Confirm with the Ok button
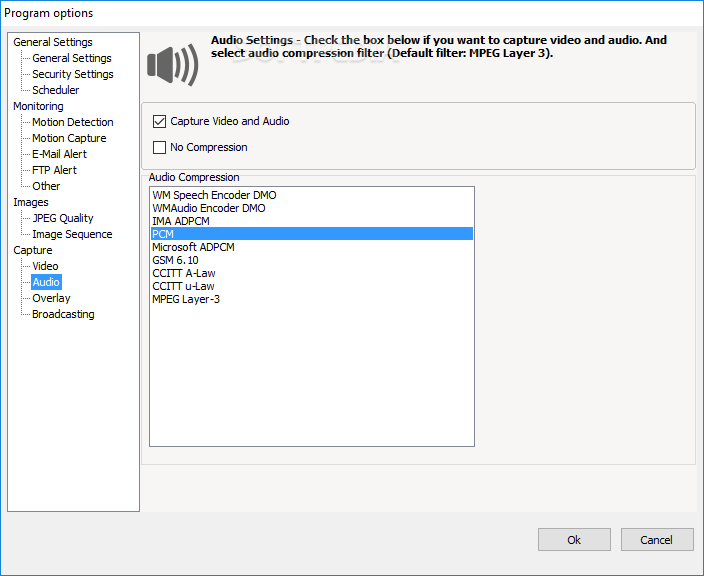 tap(574, 540)
